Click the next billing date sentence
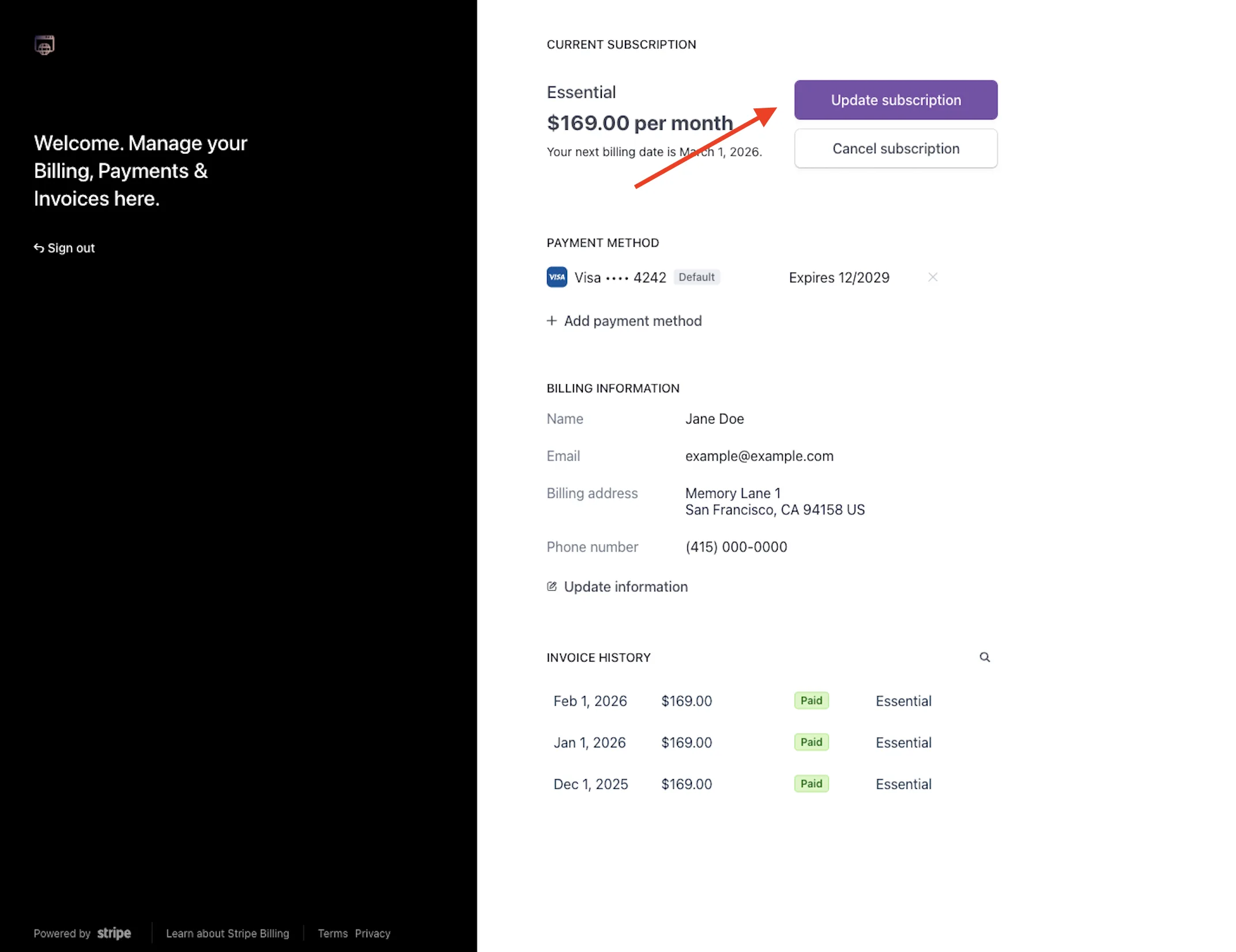Screen dimensions: 1236x952 654,152
